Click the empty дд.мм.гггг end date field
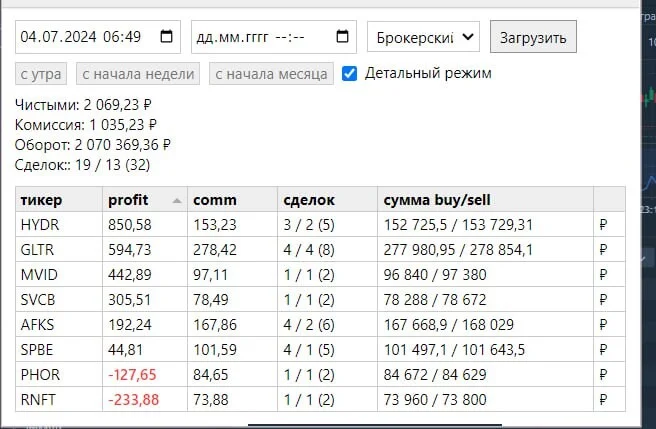Image resolution: width=656 pixels, height=429 pixels. pos(274,37)
